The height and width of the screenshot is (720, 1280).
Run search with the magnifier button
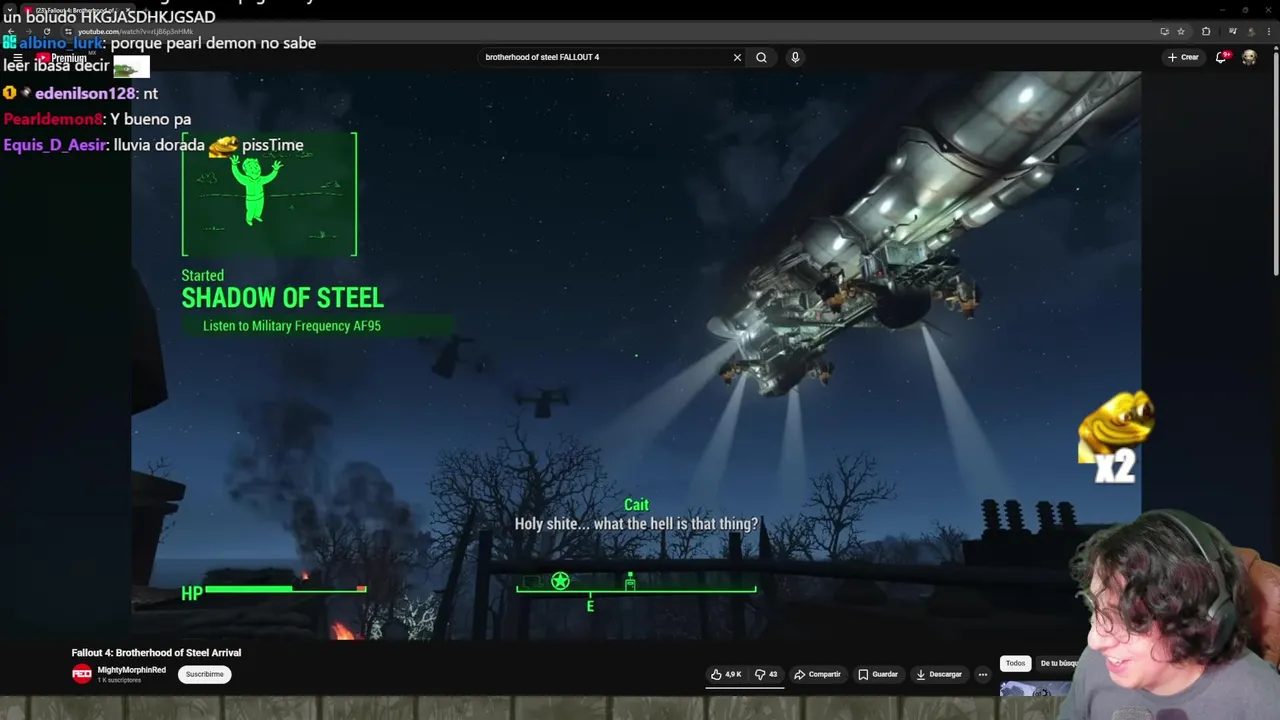click(x=761, y=57)
